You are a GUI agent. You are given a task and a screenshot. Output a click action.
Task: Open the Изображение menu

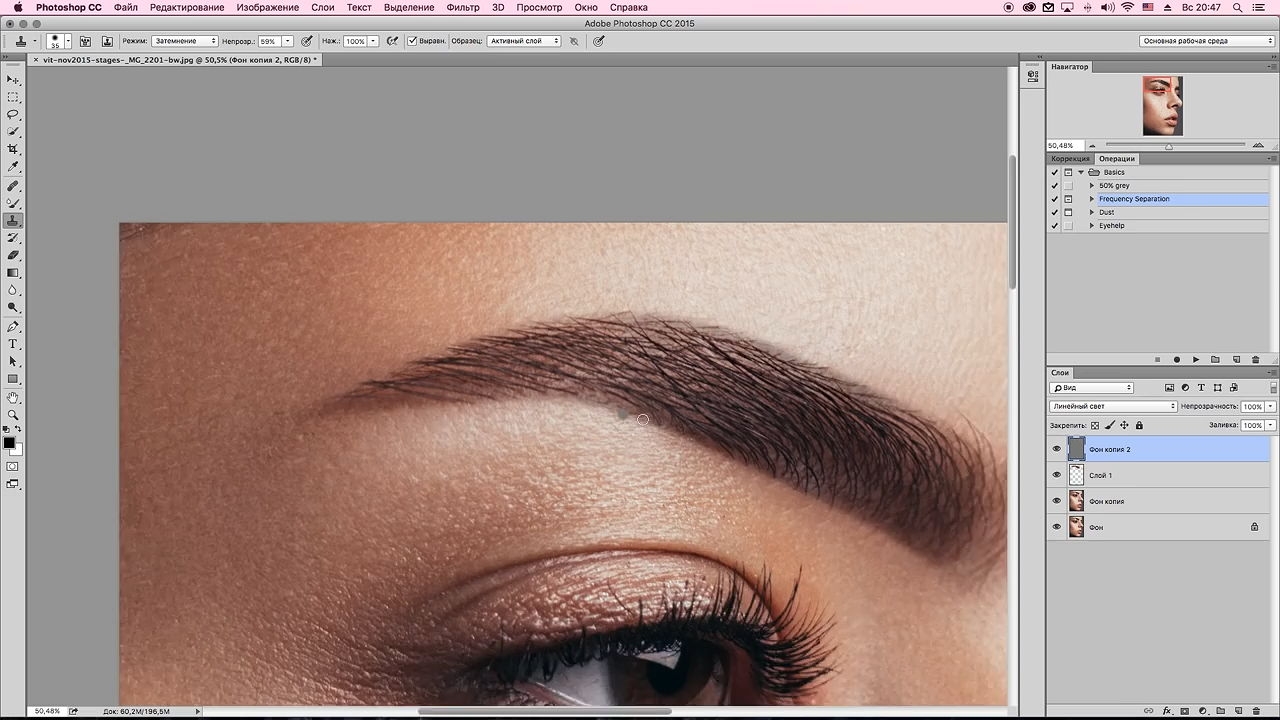[x=267, y=7]
